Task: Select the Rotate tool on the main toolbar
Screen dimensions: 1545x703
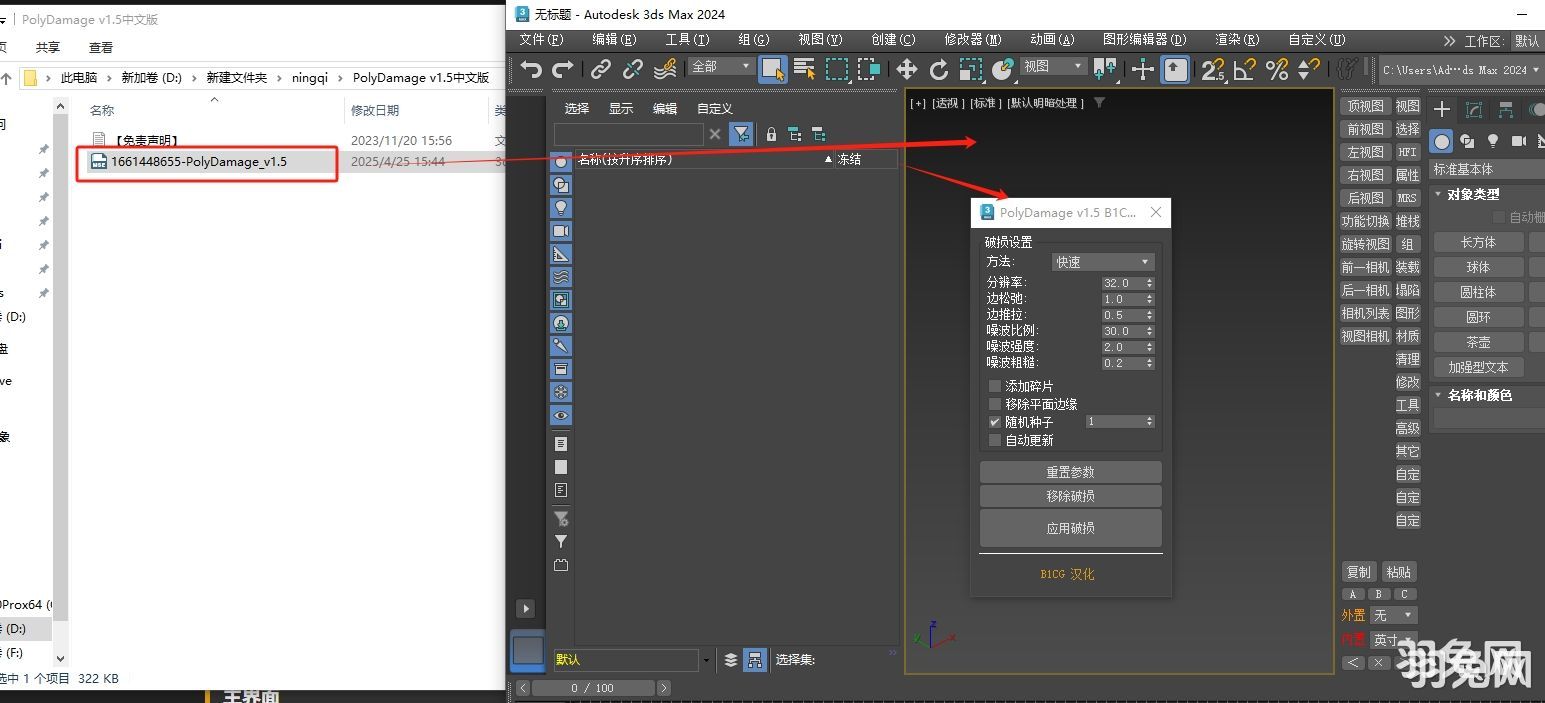Action: click(x=939, y=69)
